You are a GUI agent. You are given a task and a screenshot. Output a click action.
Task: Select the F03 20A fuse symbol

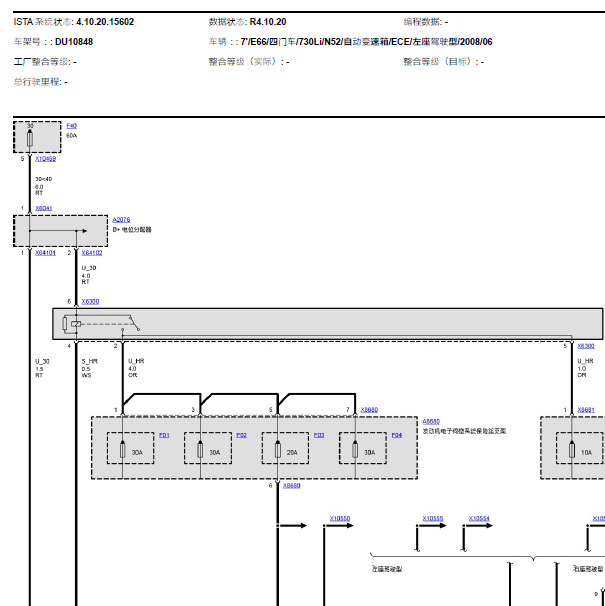278,450
